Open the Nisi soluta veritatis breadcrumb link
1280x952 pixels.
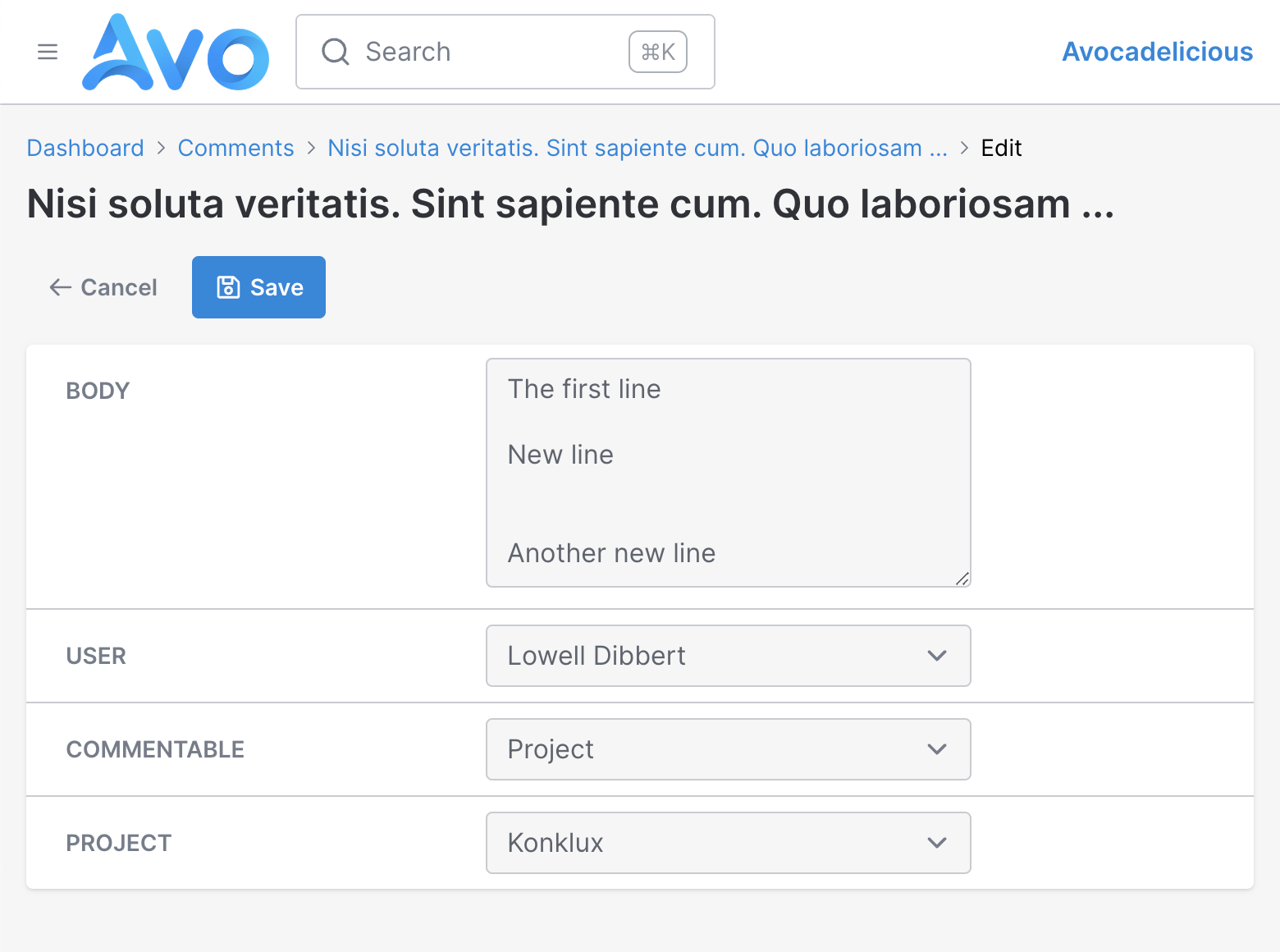638,148
